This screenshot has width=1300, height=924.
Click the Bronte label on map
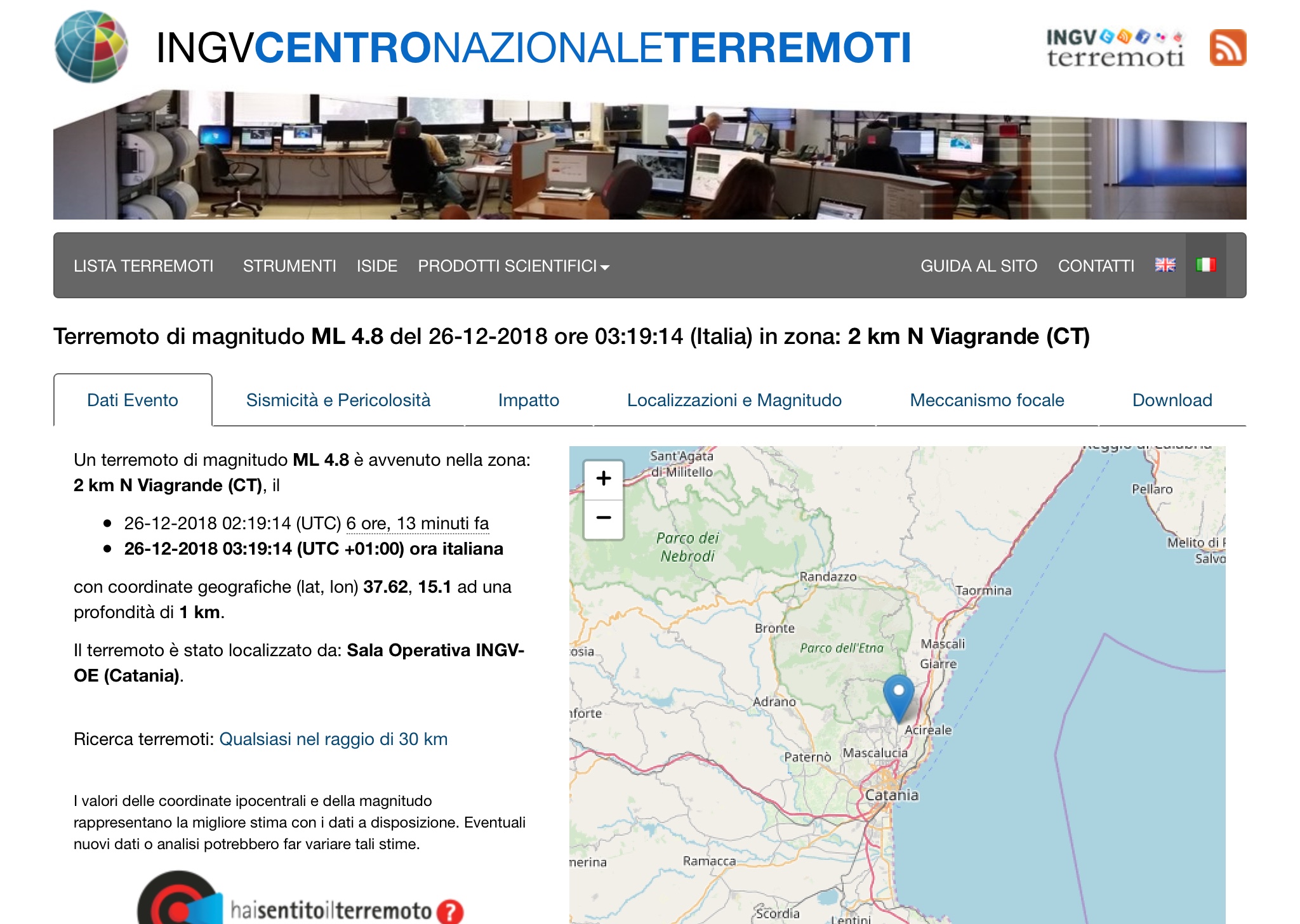(x=774, y=628)
